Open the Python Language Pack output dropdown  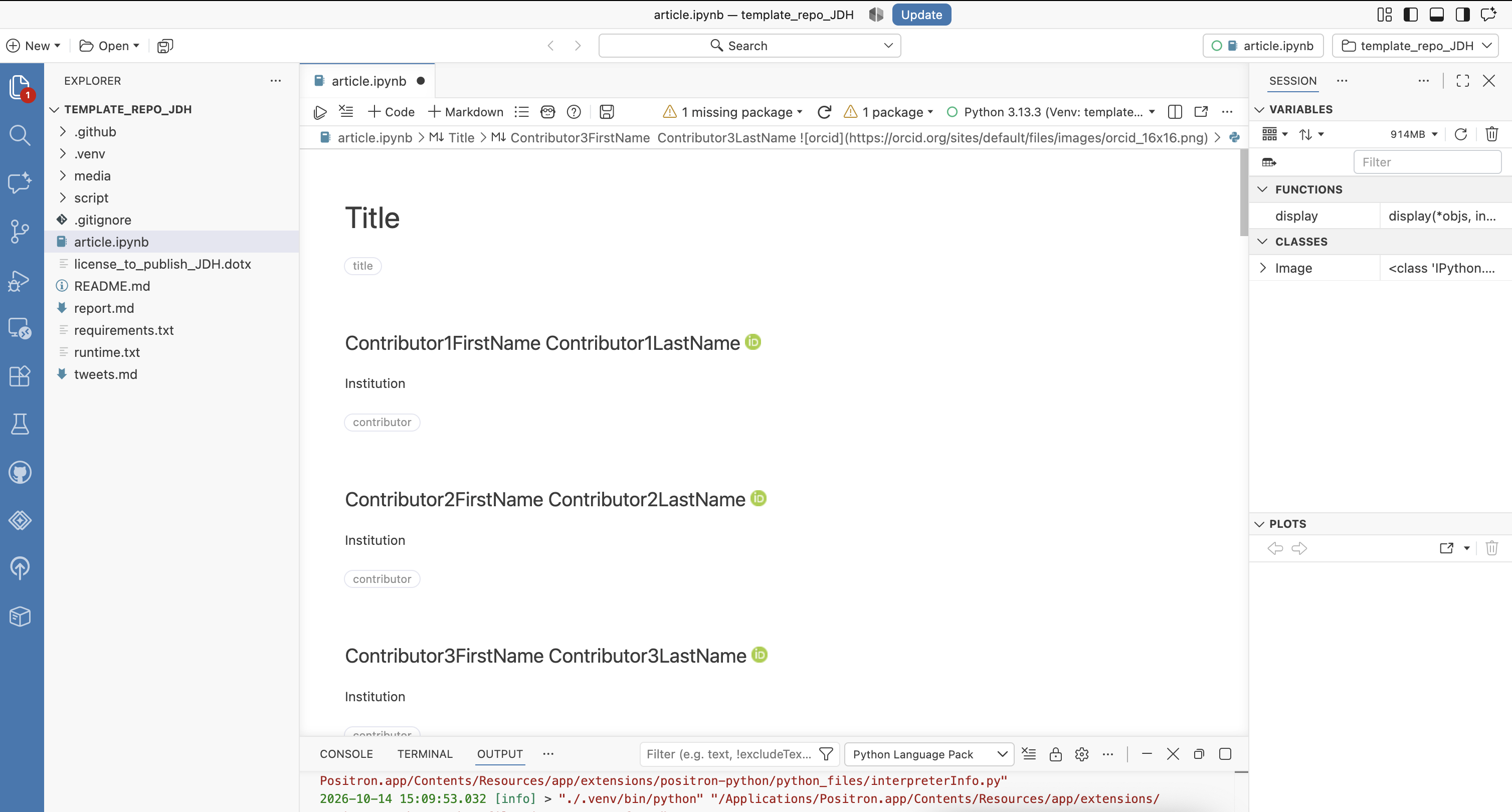929,754
